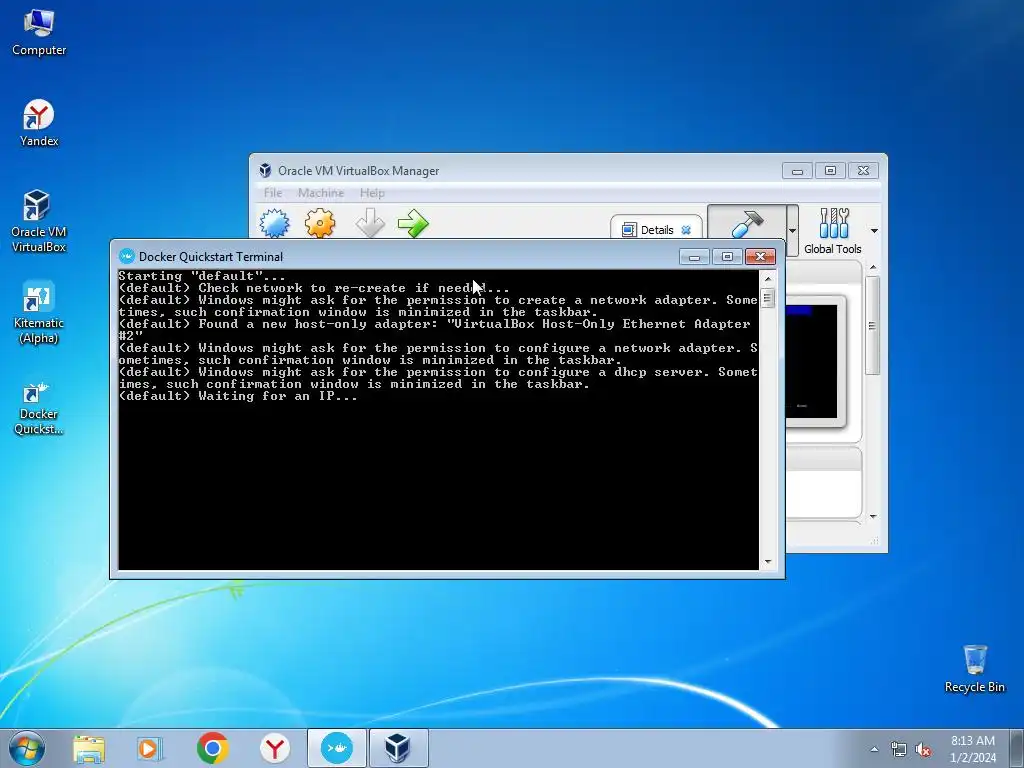Screen dimensions: 1024x768
Task: Click the Docker Quickstart Terminal title icon
Action: (x=127, y=256)
